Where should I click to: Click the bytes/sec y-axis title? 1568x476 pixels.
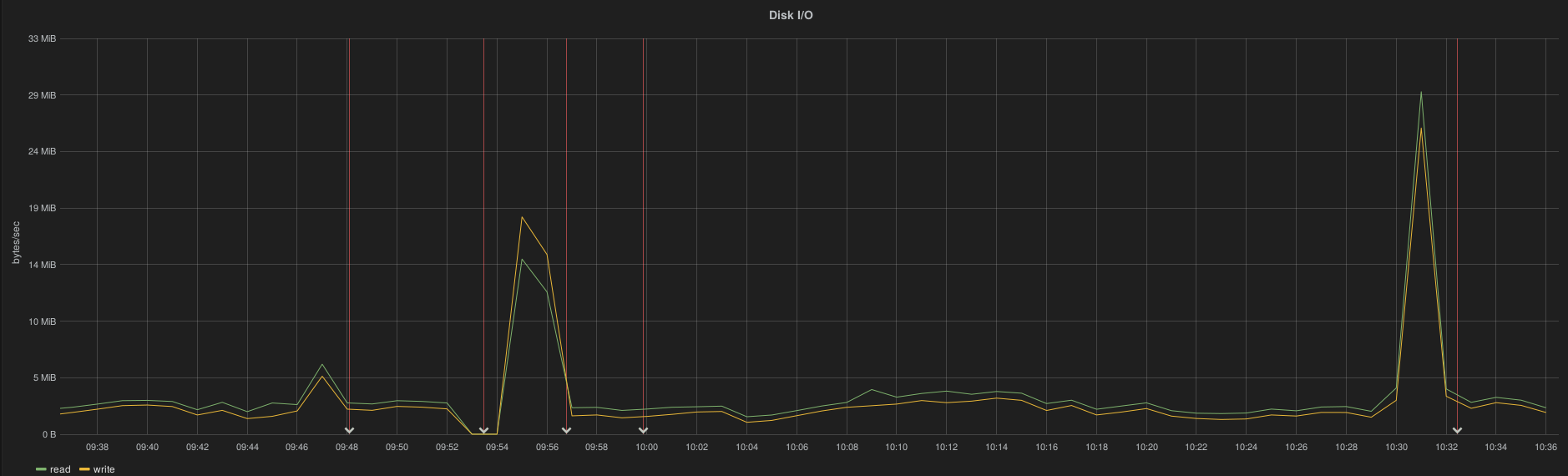click(x=16, y=242)
